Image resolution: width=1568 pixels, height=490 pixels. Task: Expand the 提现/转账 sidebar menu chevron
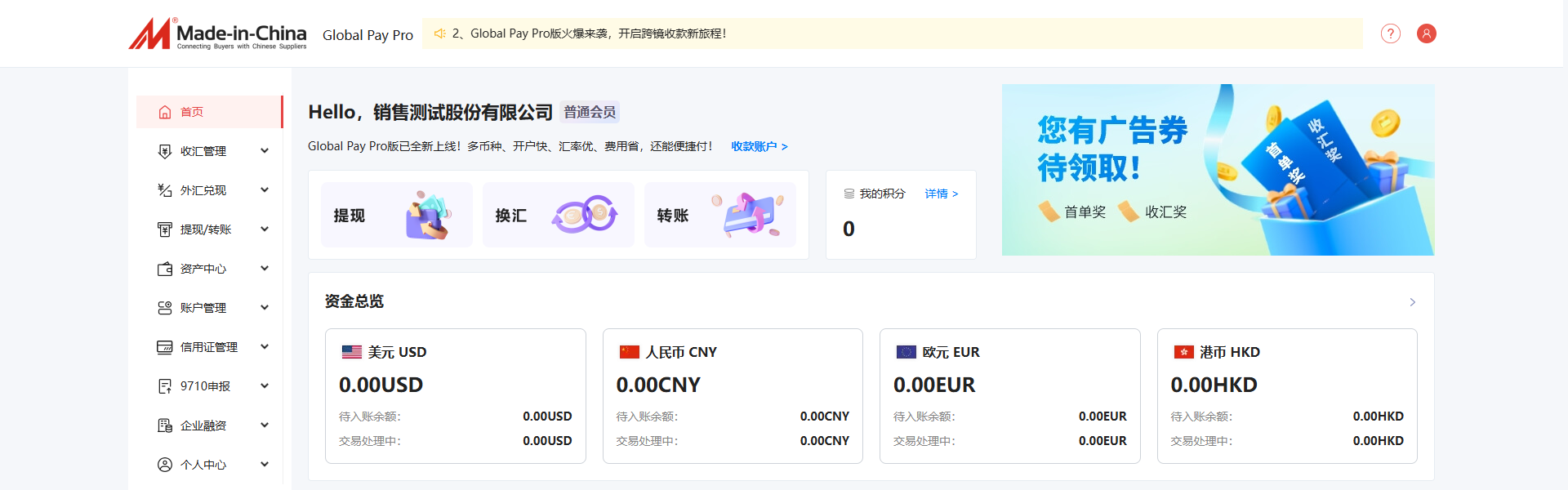point(265,229)
